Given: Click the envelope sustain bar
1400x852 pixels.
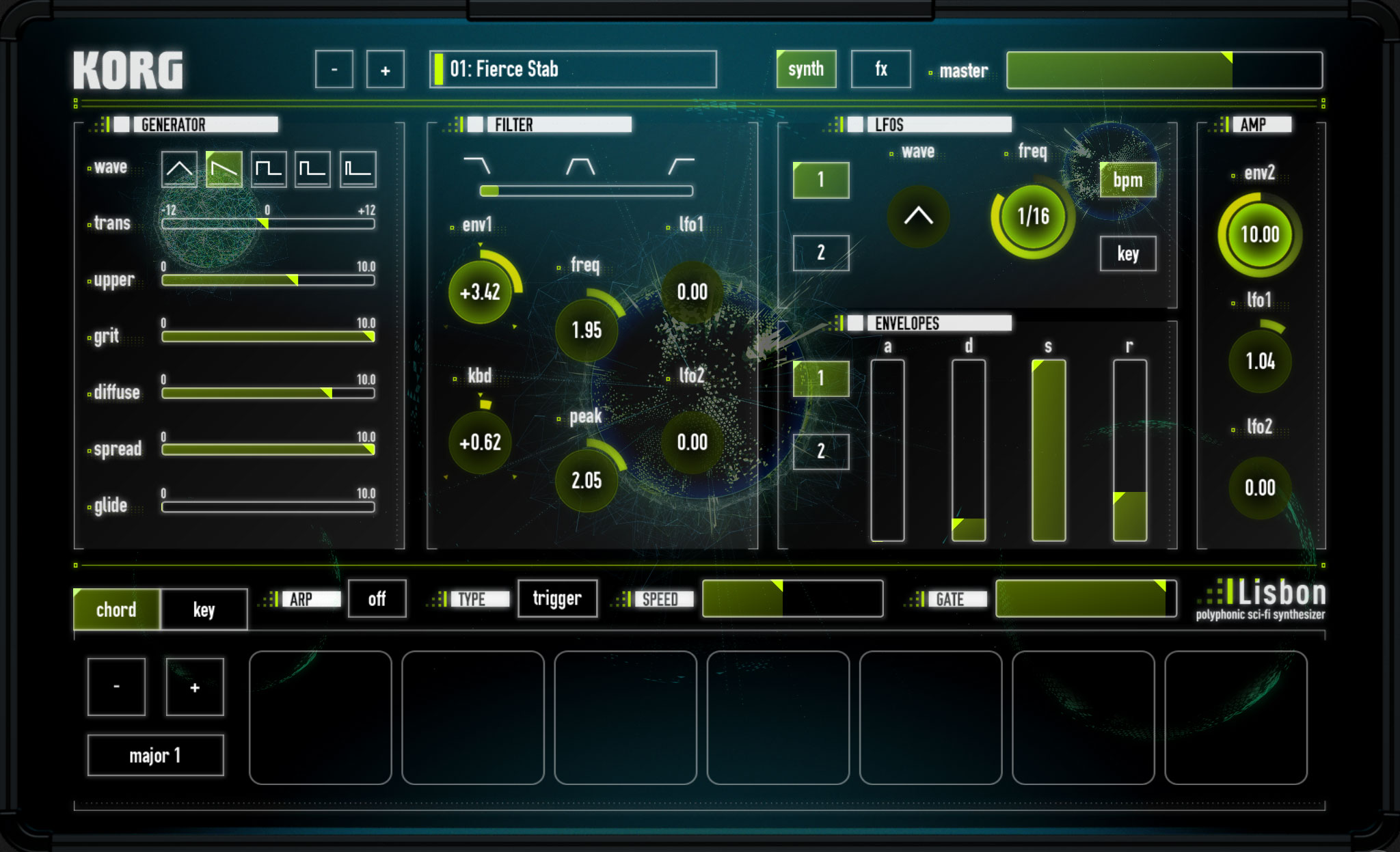Looking at the screenshot, I should click(x=1049, y=450).
